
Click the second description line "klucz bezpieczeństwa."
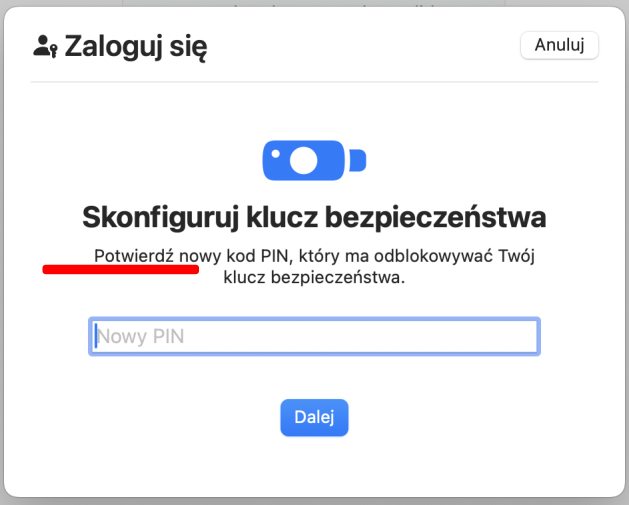pyautogui.click(x=314, y=278)
